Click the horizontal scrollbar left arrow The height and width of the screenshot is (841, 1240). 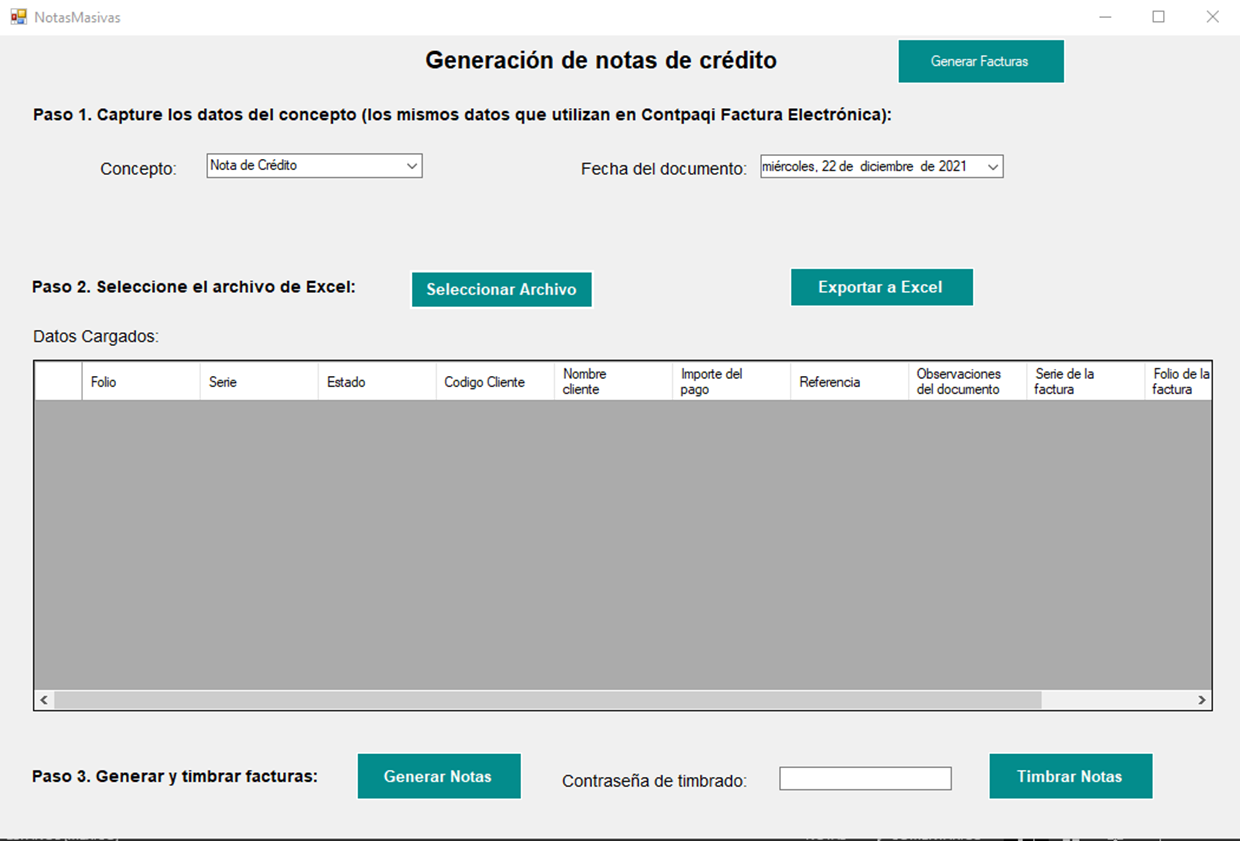[x=44, y=700]
